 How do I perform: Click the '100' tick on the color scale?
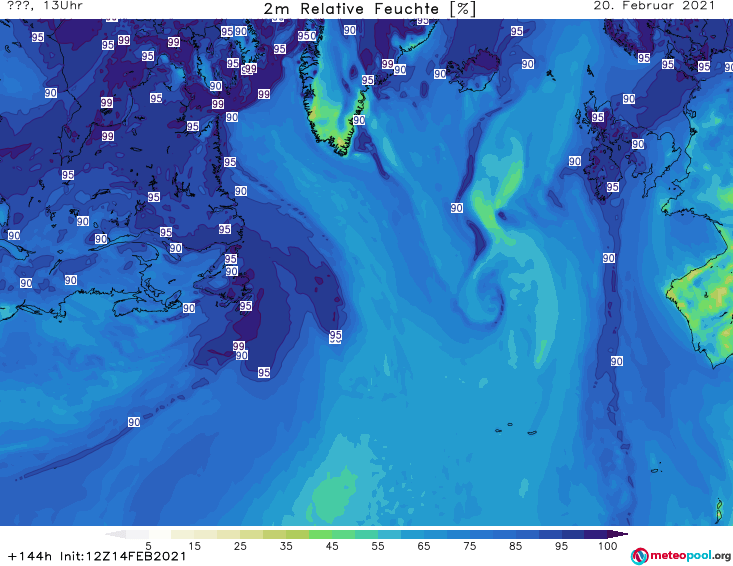[607, 546]
